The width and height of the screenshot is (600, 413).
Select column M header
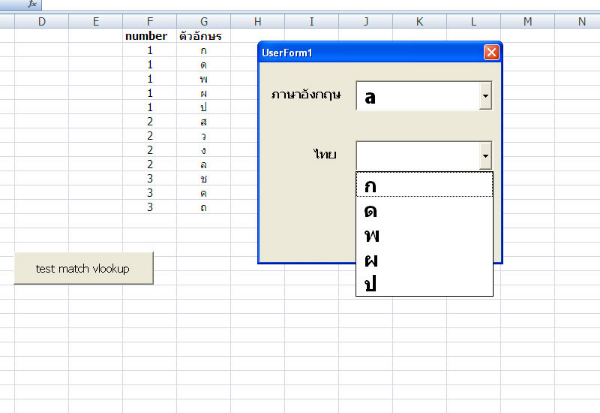[x=528, y=21]
